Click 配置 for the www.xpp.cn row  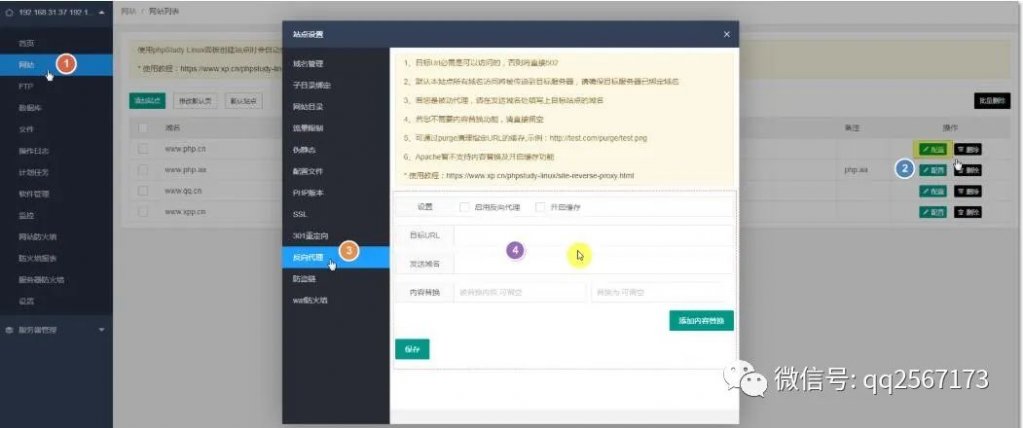tap(933, 212)
